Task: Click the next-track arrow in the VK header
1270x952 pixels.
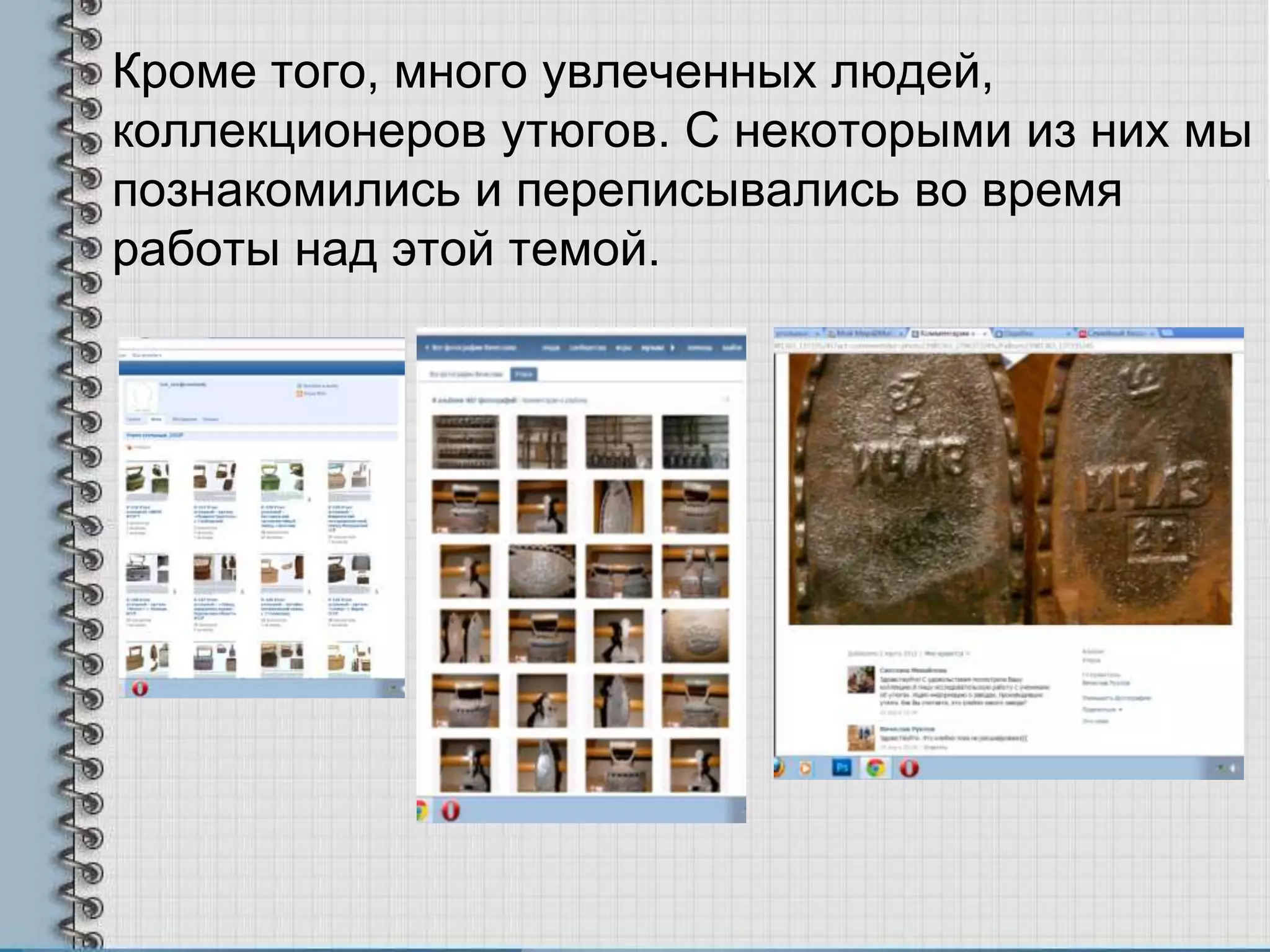Action: (x=672, y=348)
